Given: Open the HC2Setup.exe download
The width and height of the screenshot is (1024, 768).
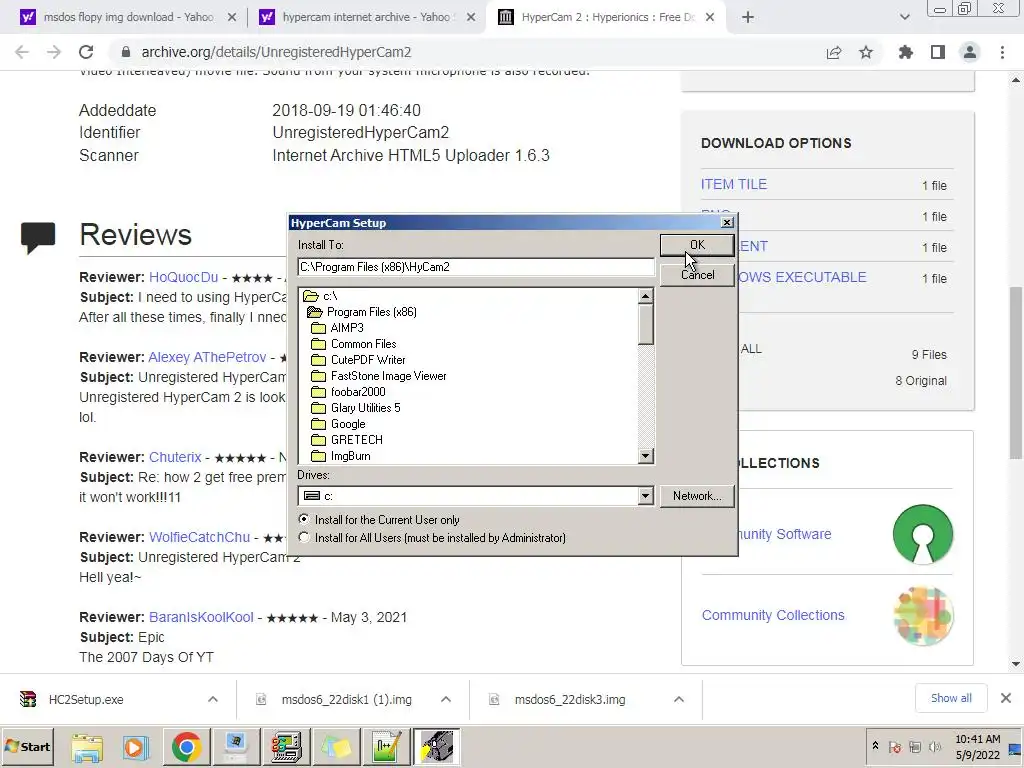Looking at the screenshot, I should tap(85, 699).
